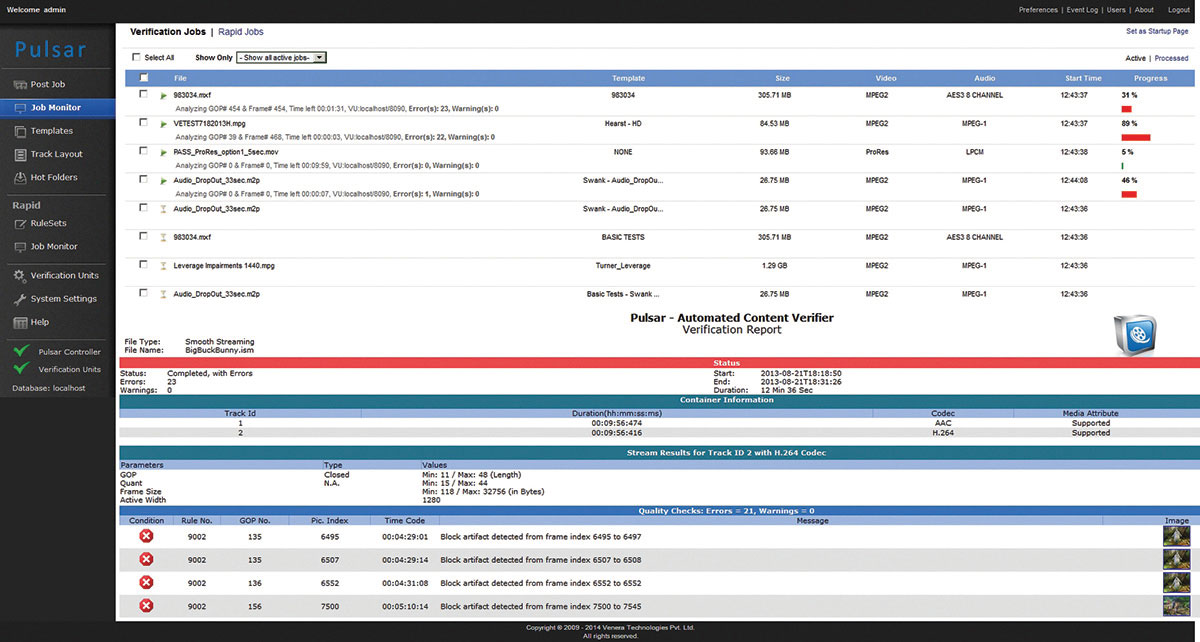Viewport: 1200px width, 642px height.
Task: Tick the checkbox in the File column header
Action: pyautogui.click(x=144, y=78)
